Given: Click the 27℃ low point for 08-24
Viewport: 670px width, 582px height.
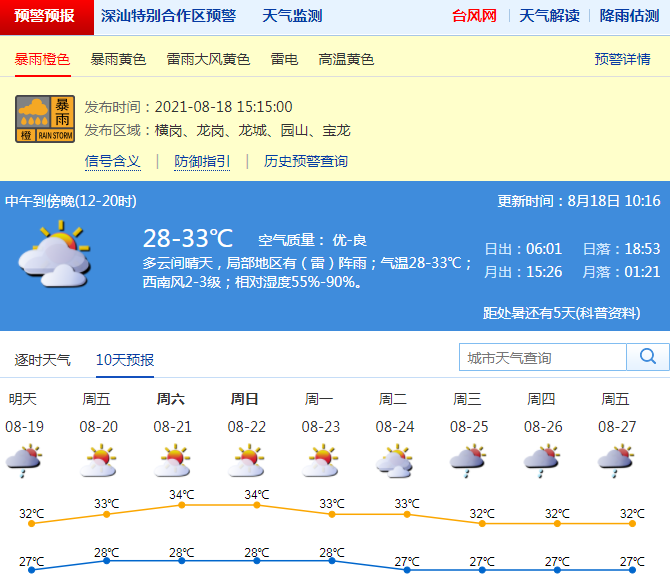Looking at the screenshot, I should 407,570.
